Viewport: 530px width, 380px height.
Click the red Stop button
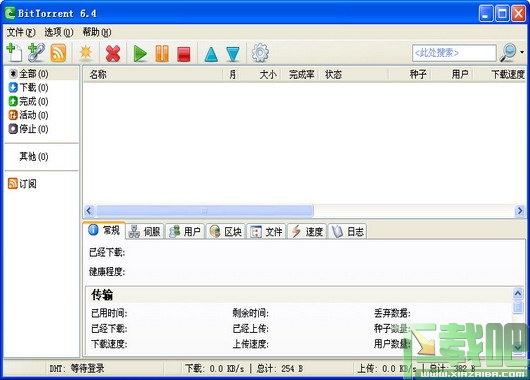coord(184,54)
